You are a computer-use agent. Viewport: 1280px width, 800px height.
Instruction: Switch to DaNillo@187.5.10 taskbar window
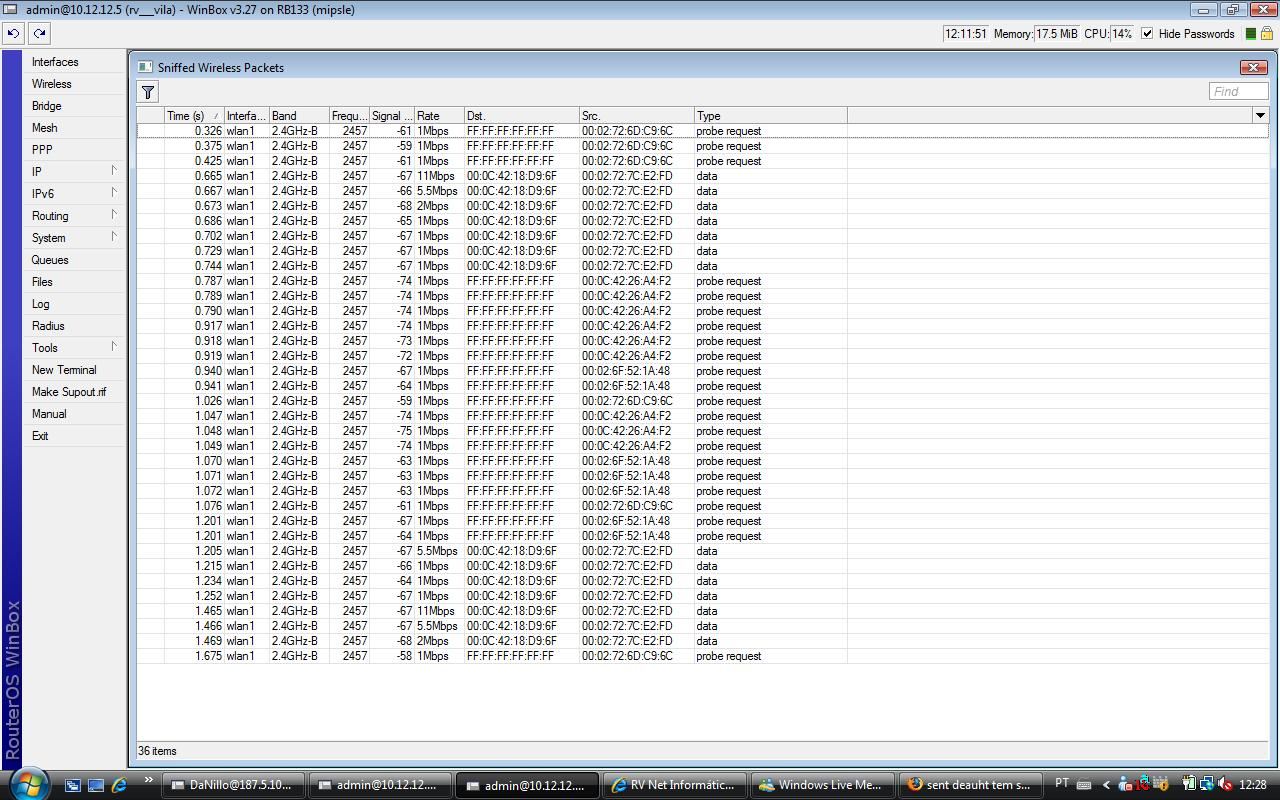(233, 785)
